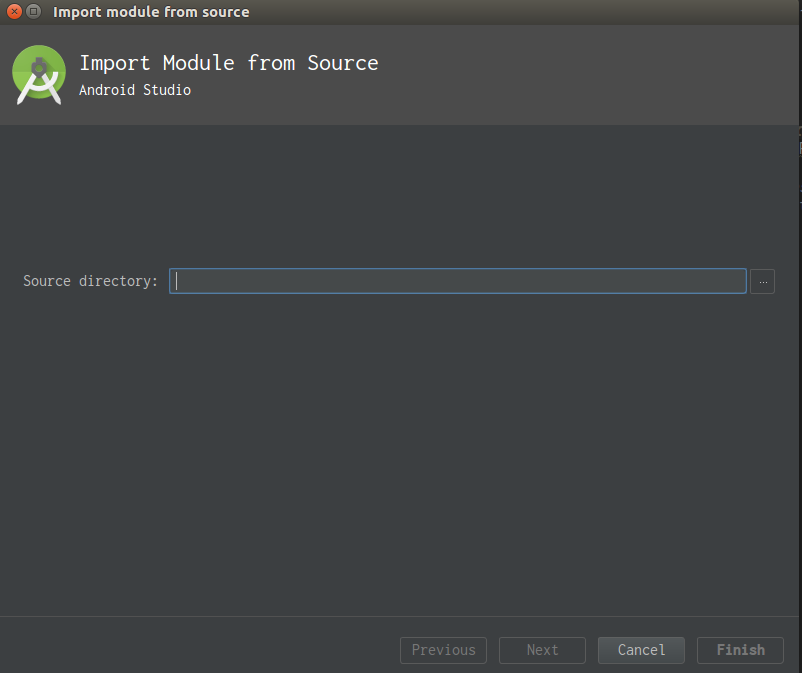The height and width of the screenshot is (673, 802).
Task: Choose a folder via the "..." button
Action: 762,281
